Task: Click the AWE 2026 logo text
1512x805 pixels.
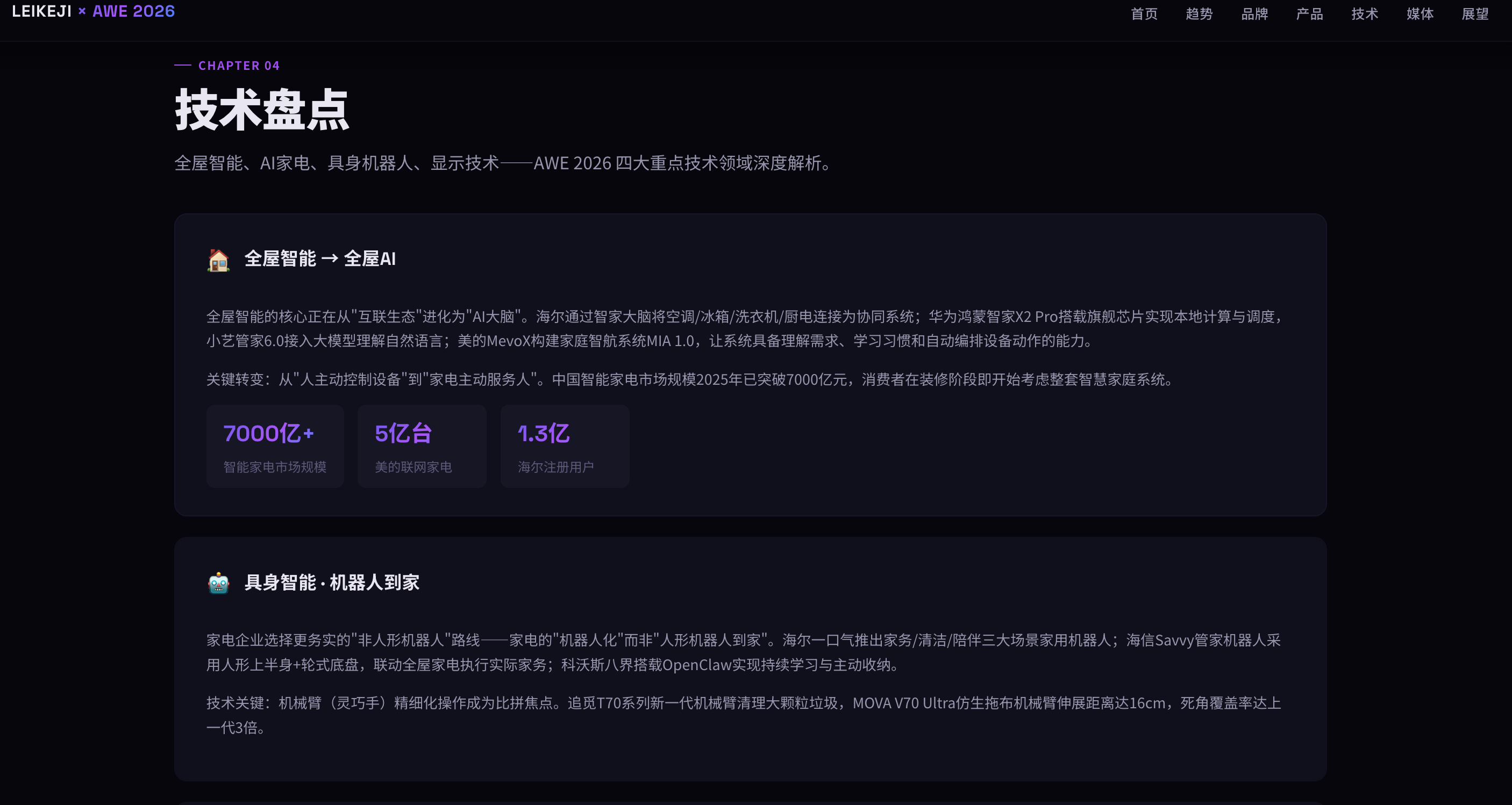Action: pyautogui.click(x=134, y=11)
